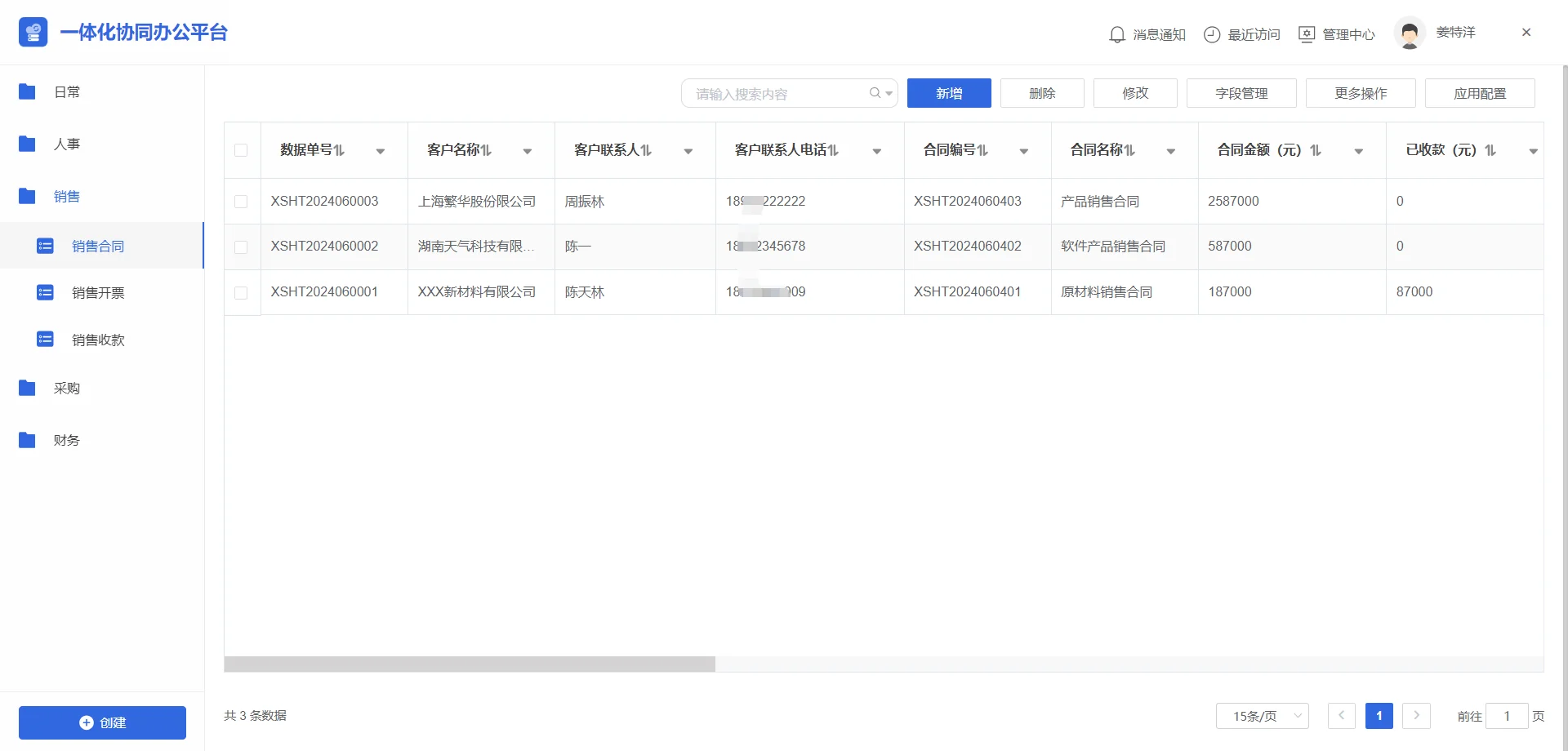Click the 删除 button

point(1042,93)
